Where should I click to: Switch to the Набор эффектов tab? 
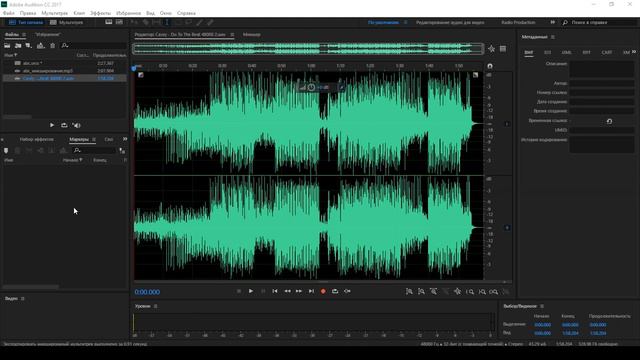pos(37,139)
